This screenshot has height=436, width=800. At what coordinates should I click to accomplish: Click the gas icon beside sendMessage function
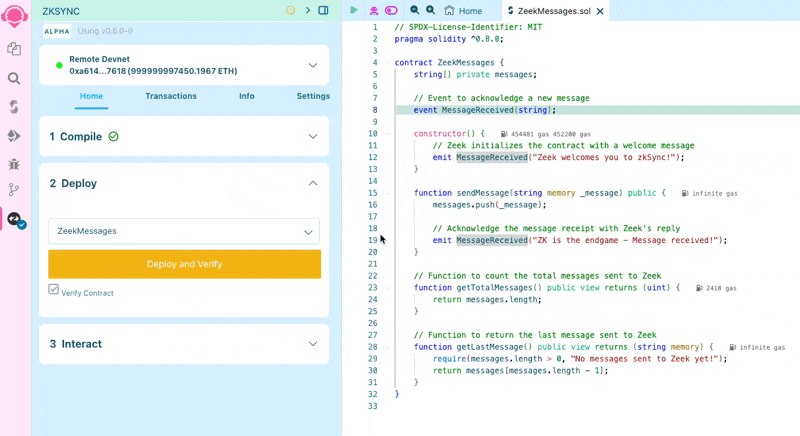685,193
